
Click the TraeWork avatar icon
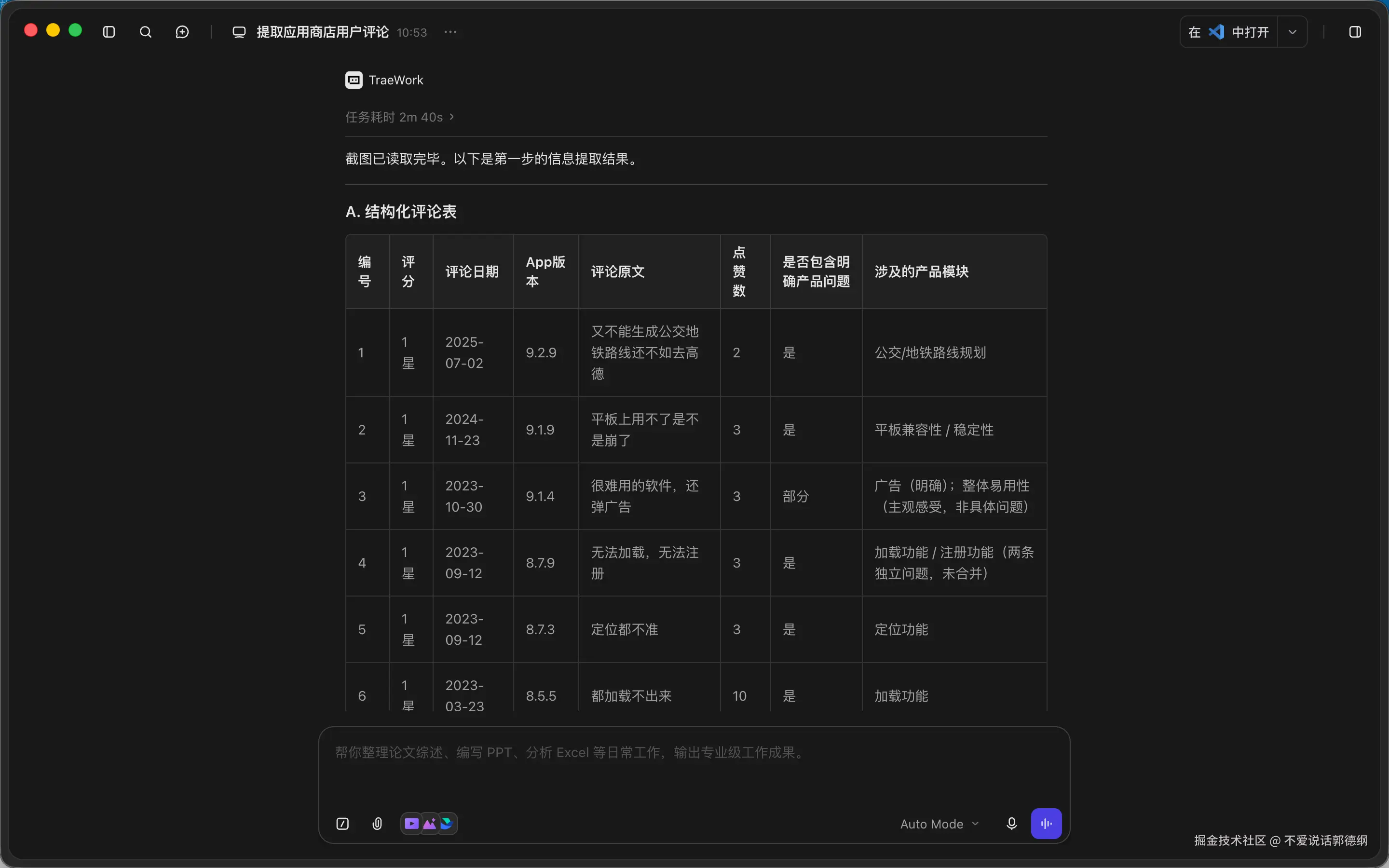354,80
